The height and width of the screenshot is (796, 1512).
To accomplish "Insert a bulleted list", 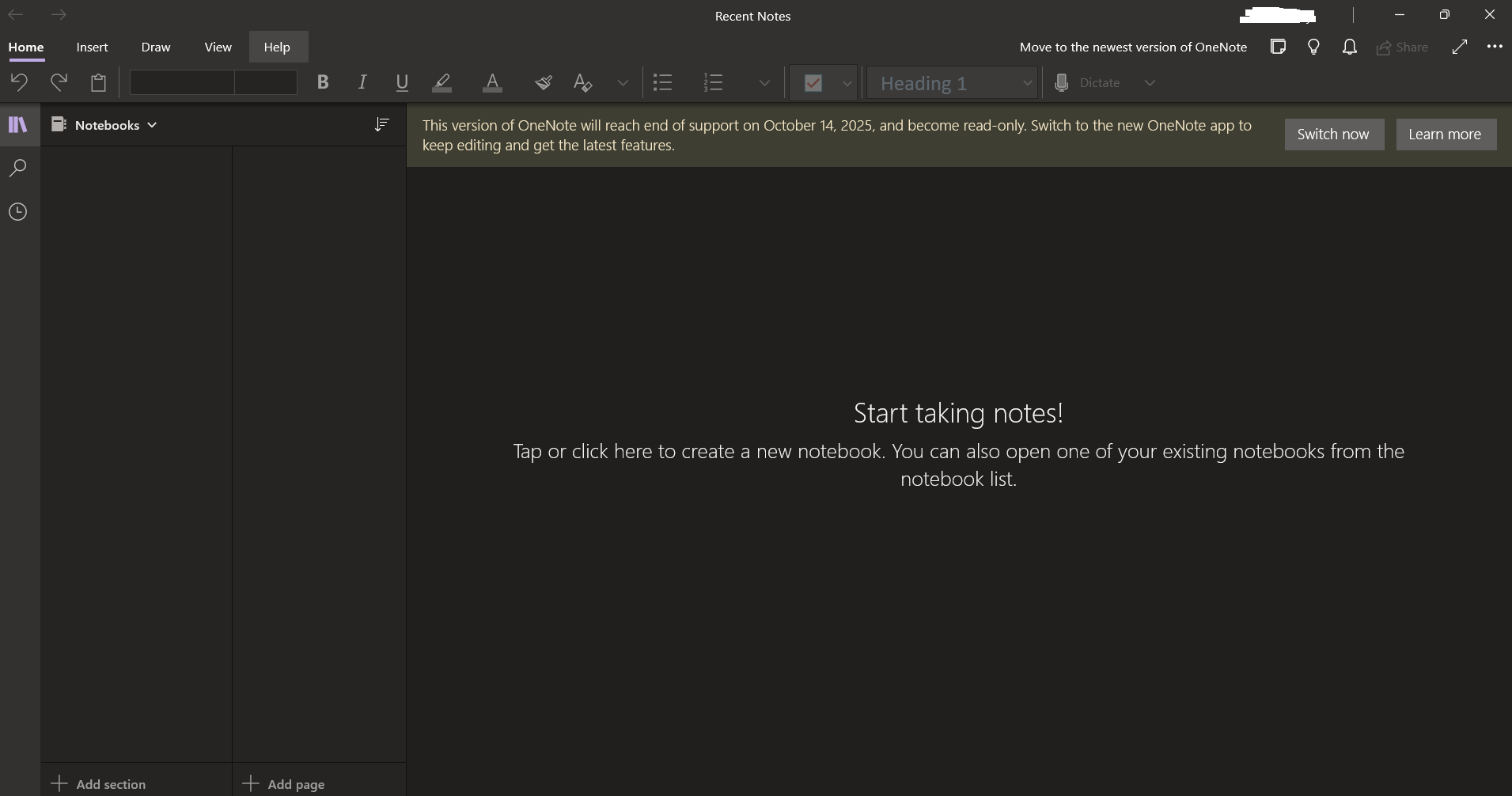I will point(663,82).
